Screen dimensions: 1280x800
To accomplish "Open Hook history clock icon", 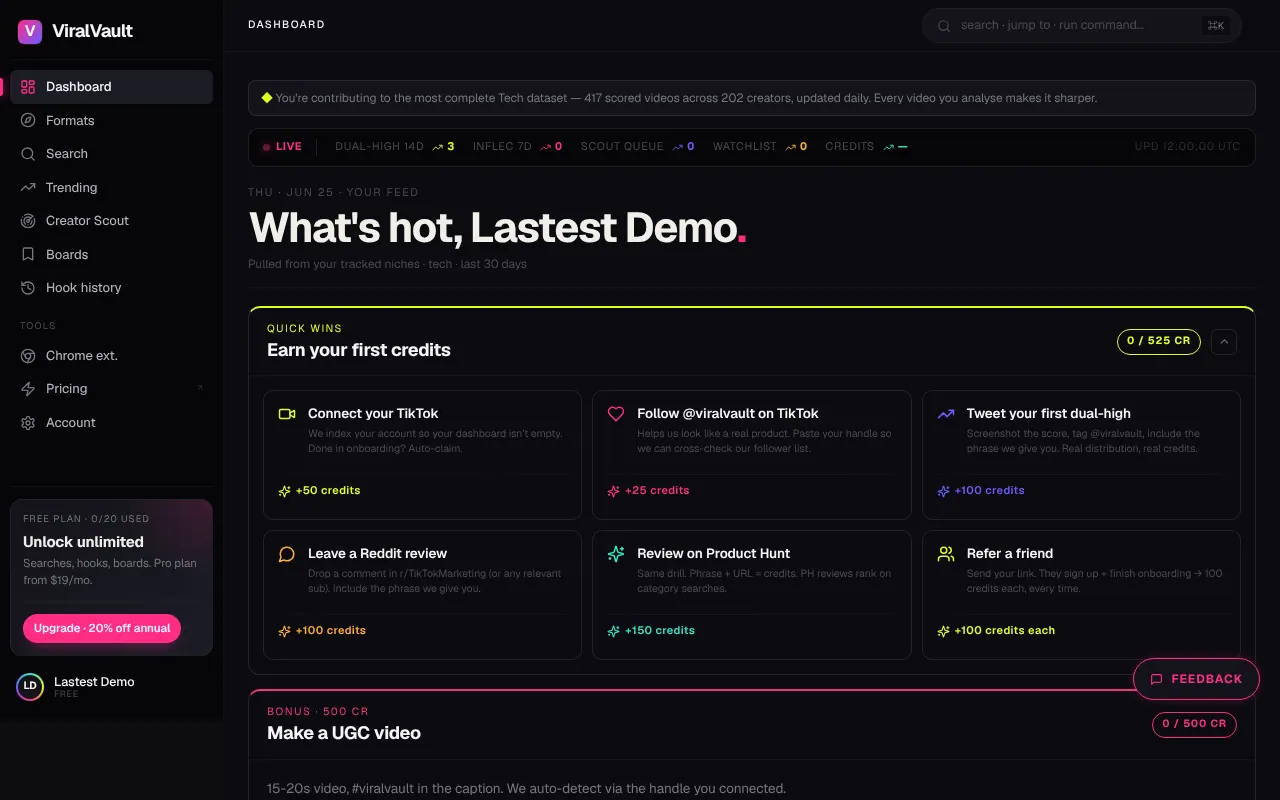I will point(28,287).
